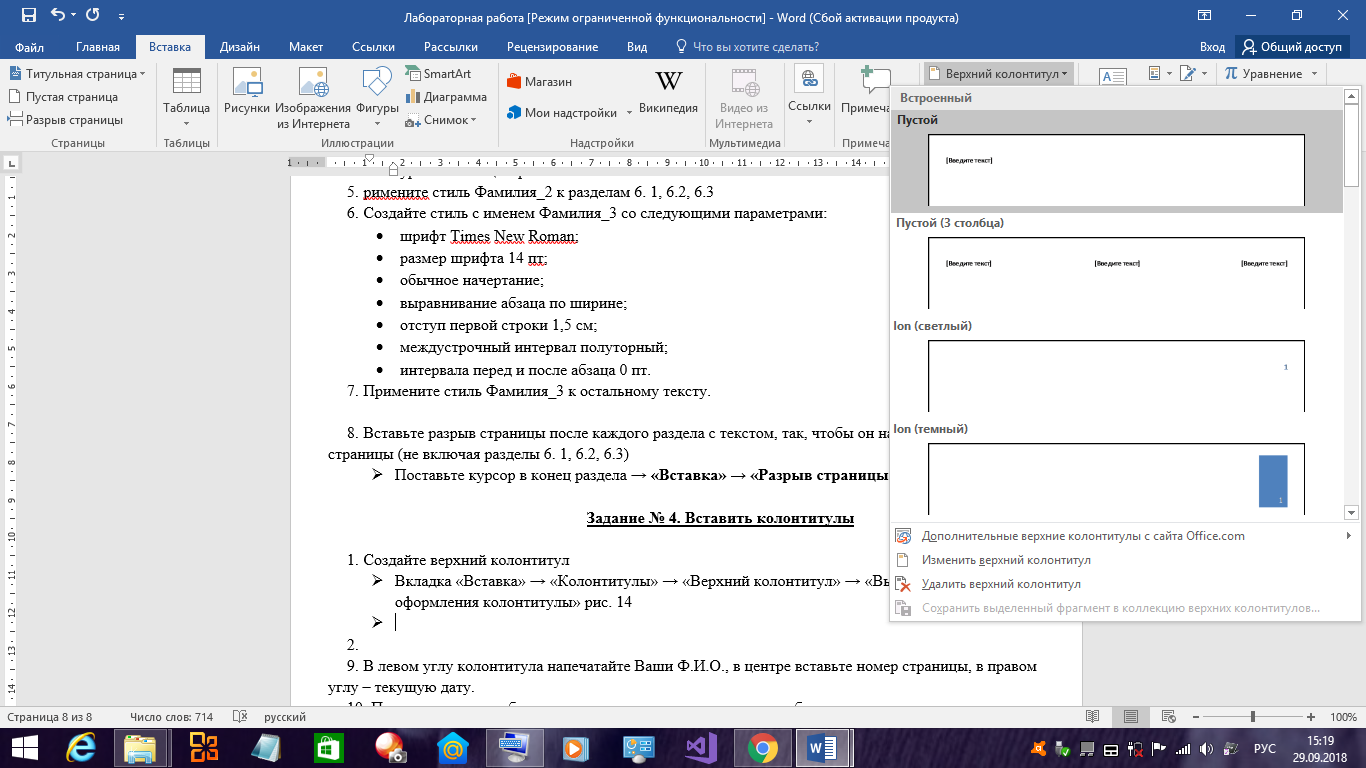Expand the Верхний колонтитул dropdown
This screenshot has height=768, width=1366.
pyautogui.click(x=999, y=74)
